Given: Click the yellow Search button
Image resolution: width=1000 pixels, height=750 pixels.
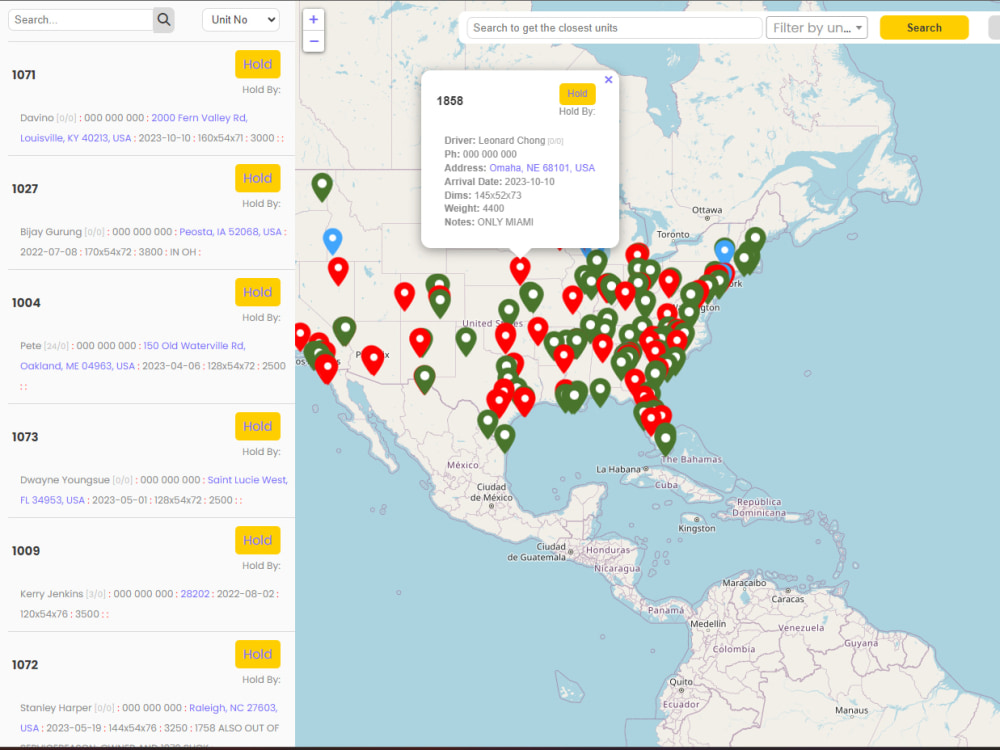Looking at the screenshot, I should click(924, 27).
